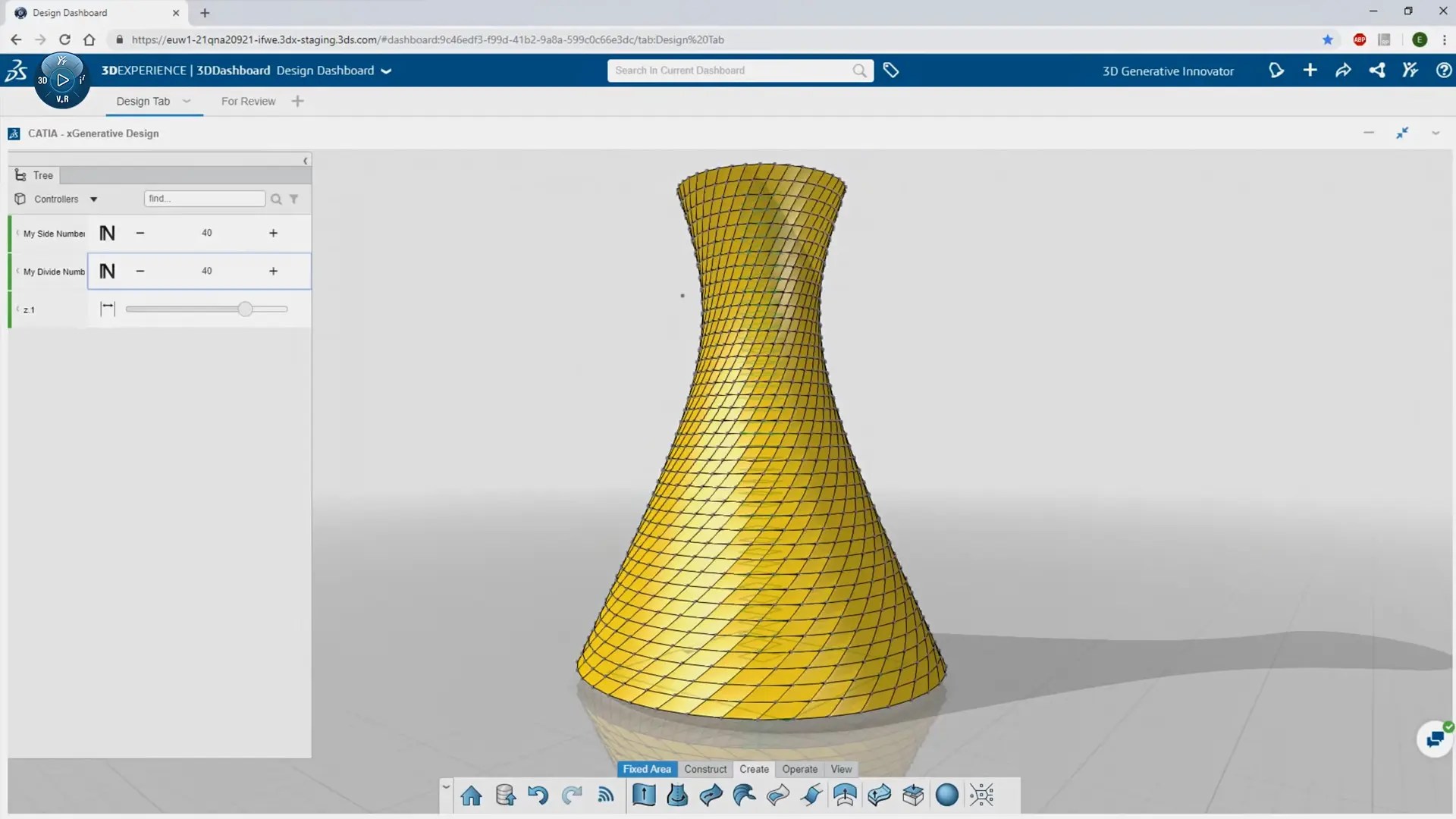
Task: Select the Sphere tool icon
Action: pos(946,795)
